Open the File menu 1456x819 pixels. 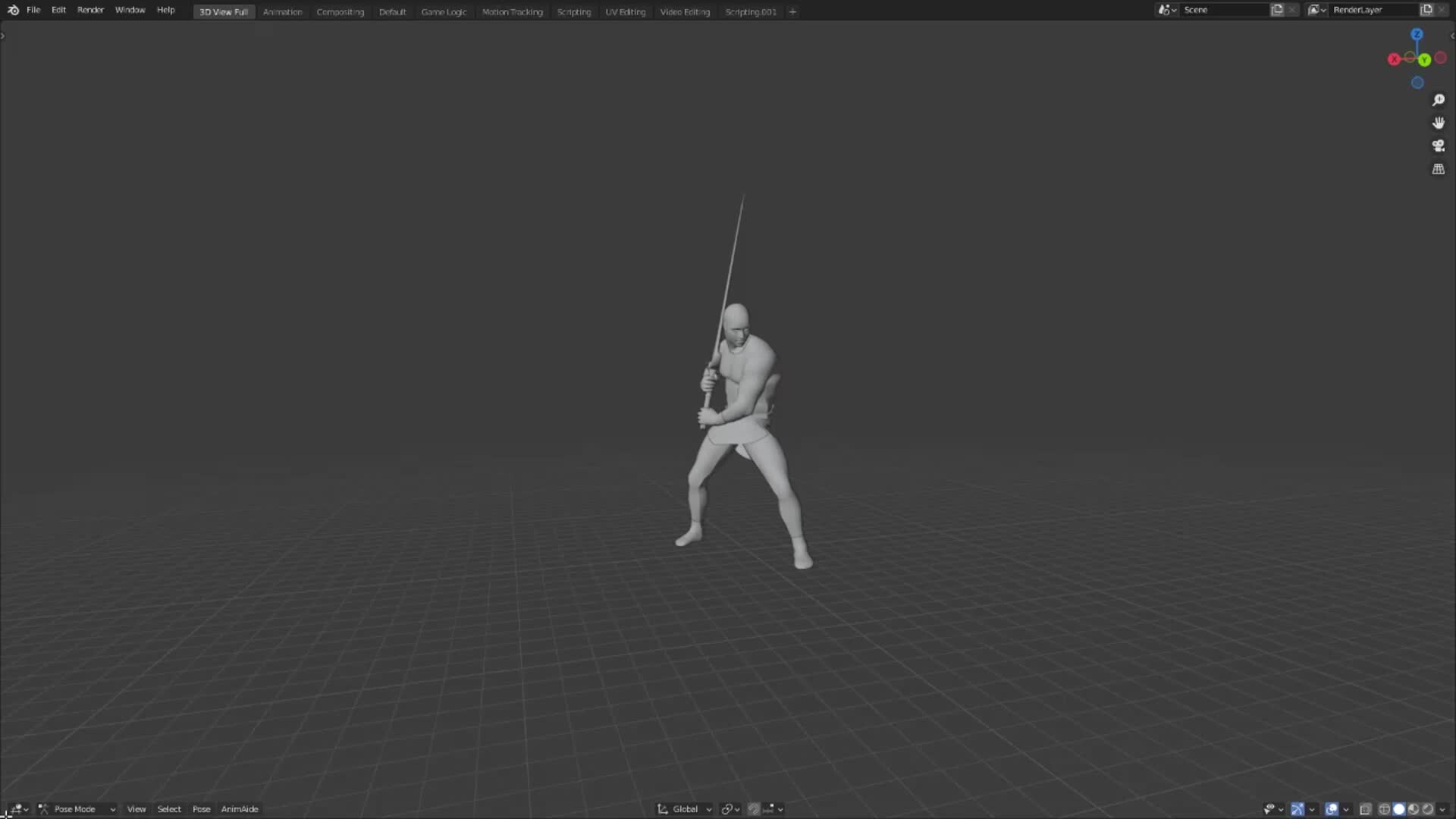(x=33, y=10)
